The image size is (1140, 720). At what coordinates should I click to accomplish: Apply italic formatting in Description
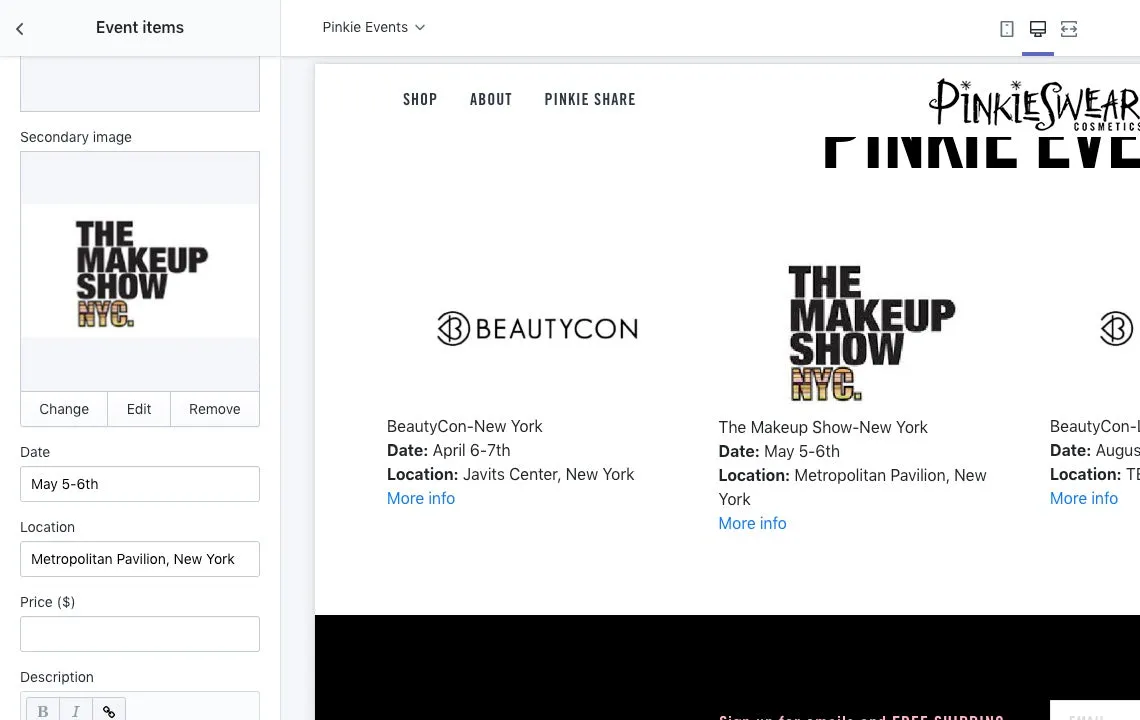point(76,711)
